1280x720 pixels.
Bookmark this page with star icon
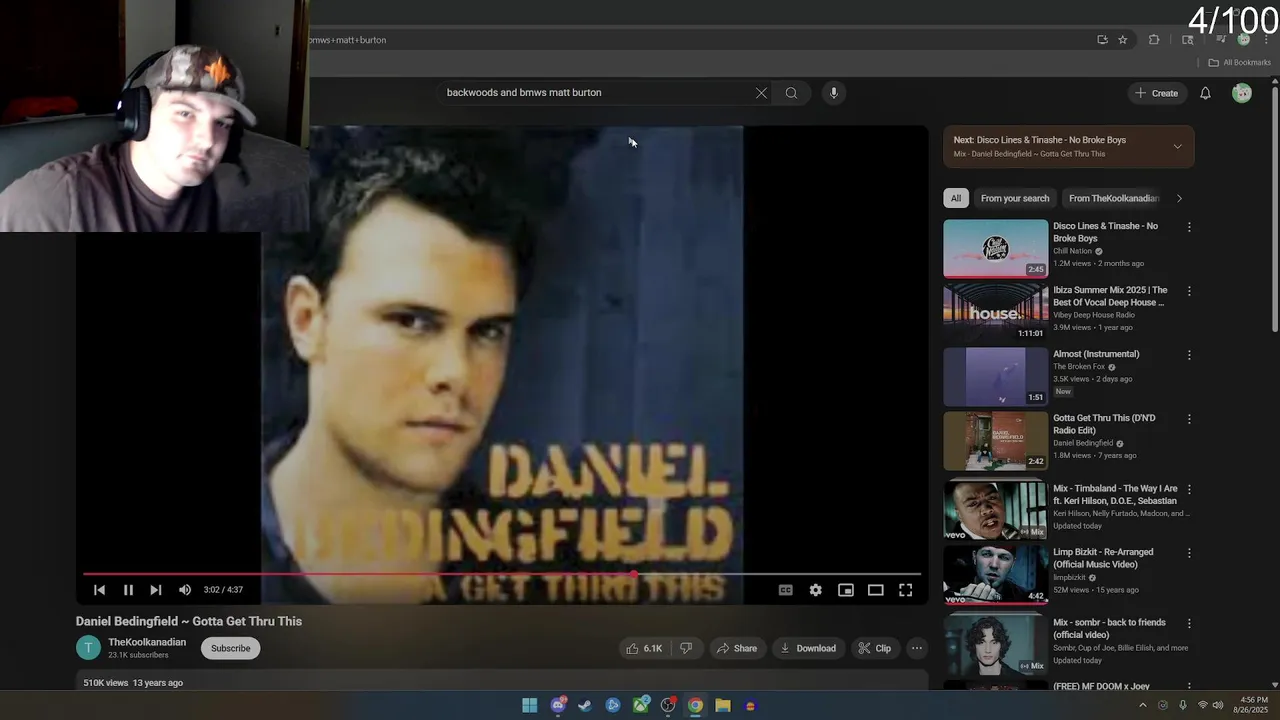[x=1123, y=40]
